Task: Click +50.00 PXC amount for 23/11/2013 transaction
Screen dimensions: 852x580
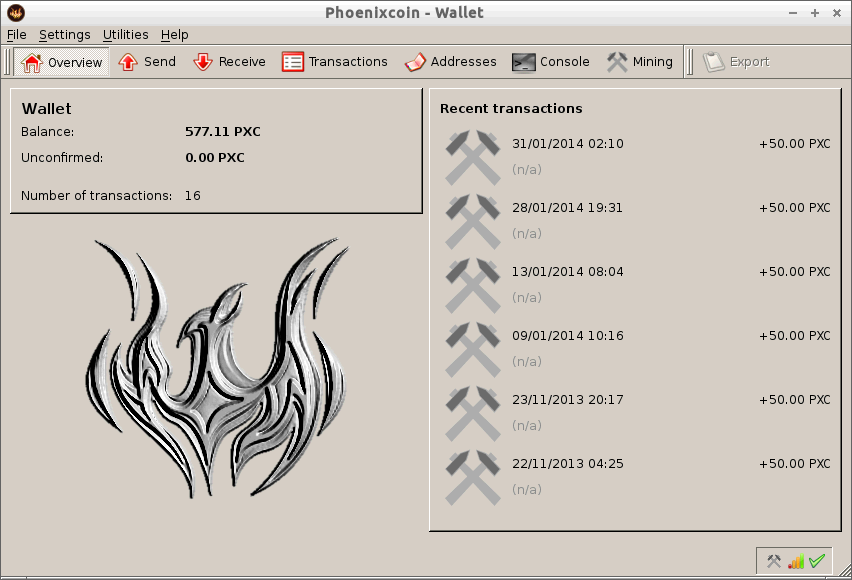Action: (x=795, y=400)
